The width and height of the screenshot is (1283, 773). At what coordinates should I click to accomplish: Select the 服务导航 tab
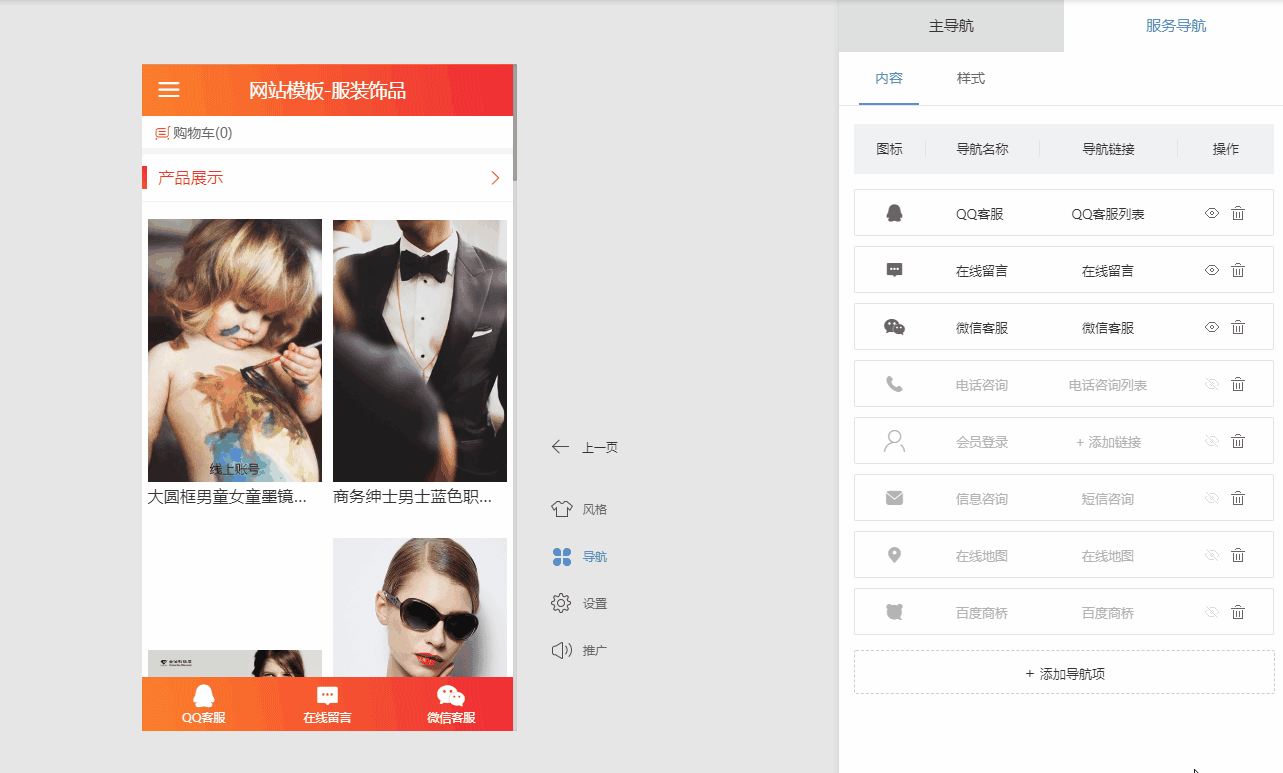click(x=1175, y=26)
